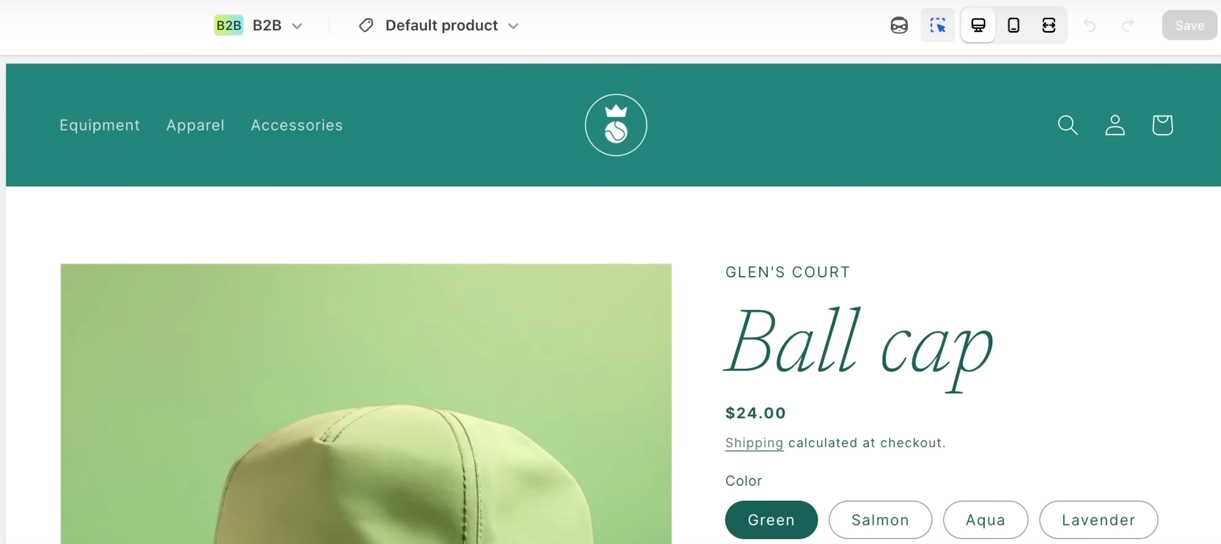Click the redo arrow
Image resolution: width=1221 pixels, height=544 pixels.
pyautogui.click(x=1128, y=26)
